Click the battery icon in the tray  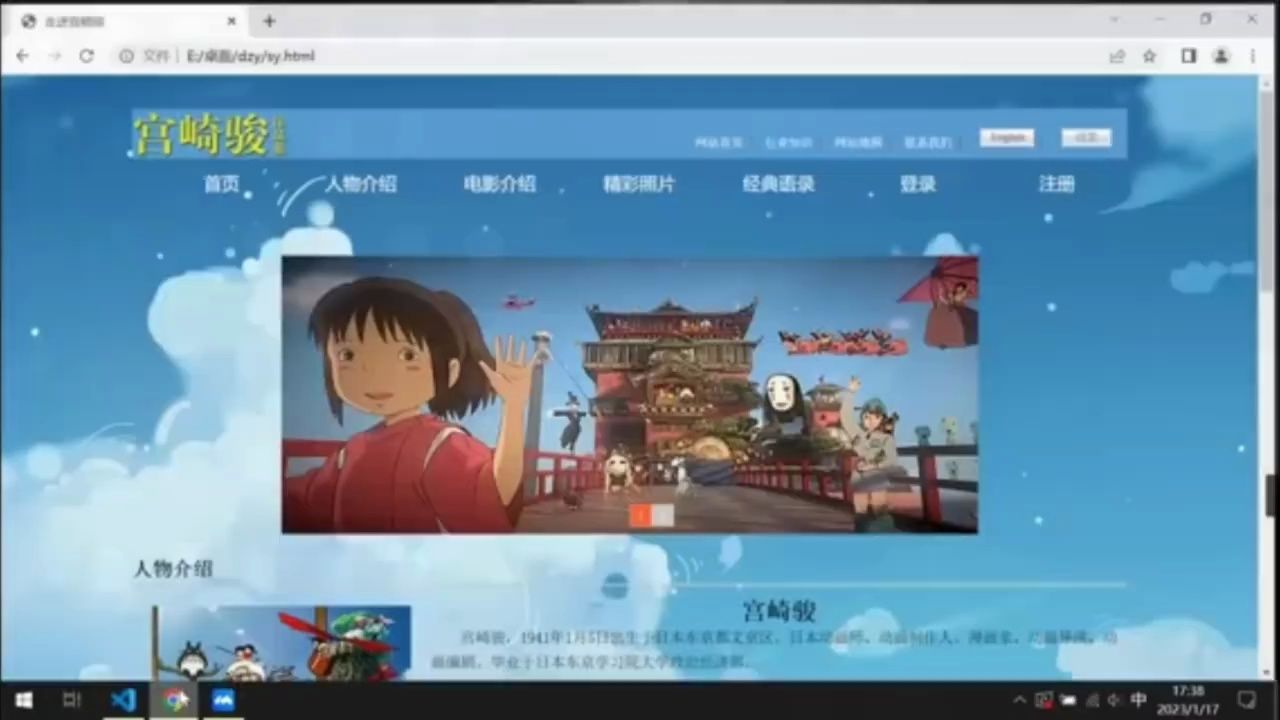pos(1068,700)
